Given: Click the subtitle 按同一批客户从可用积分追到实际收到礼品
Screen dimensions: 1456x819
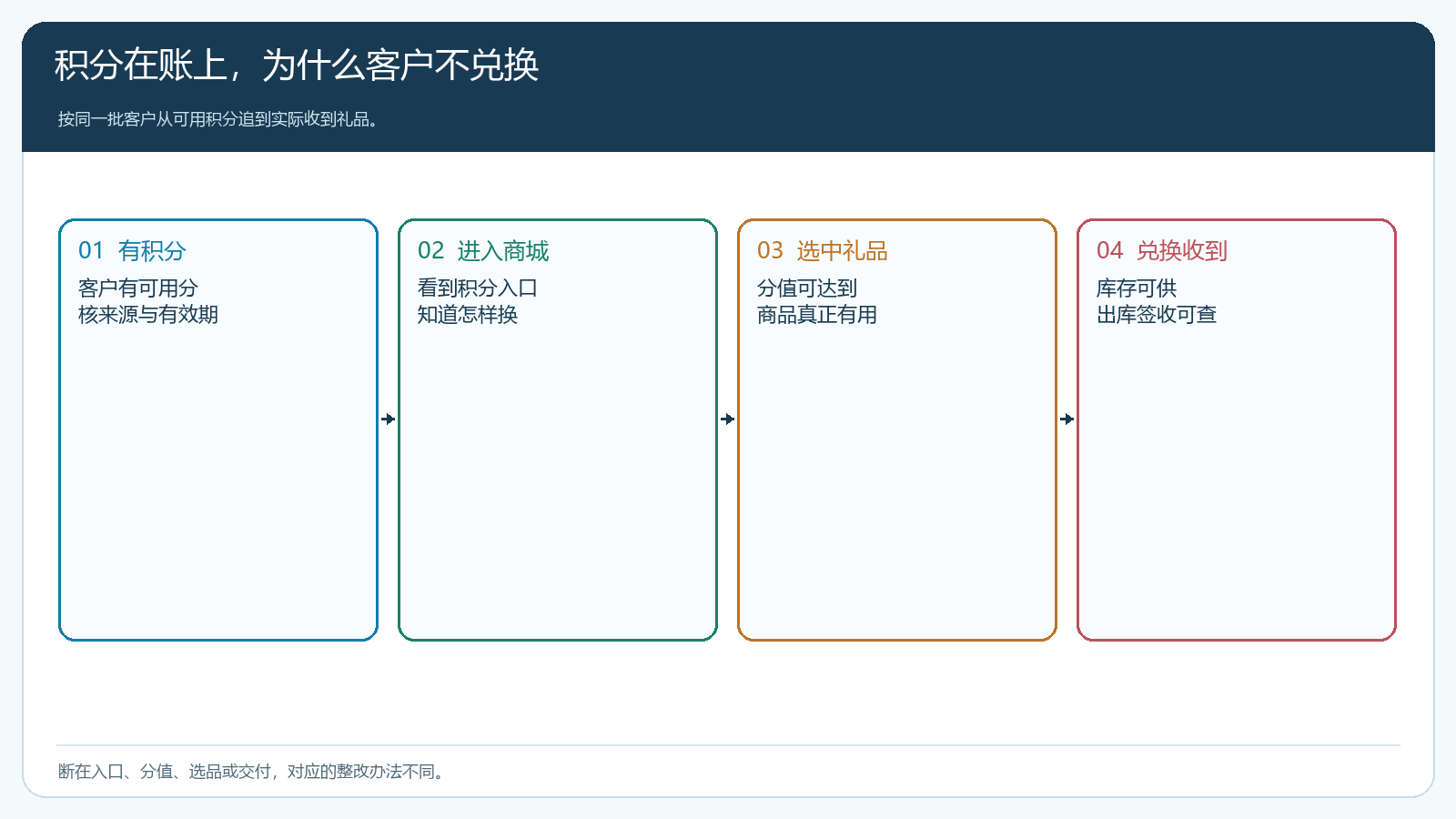Looking at the screenshot, I should point(218,119).
